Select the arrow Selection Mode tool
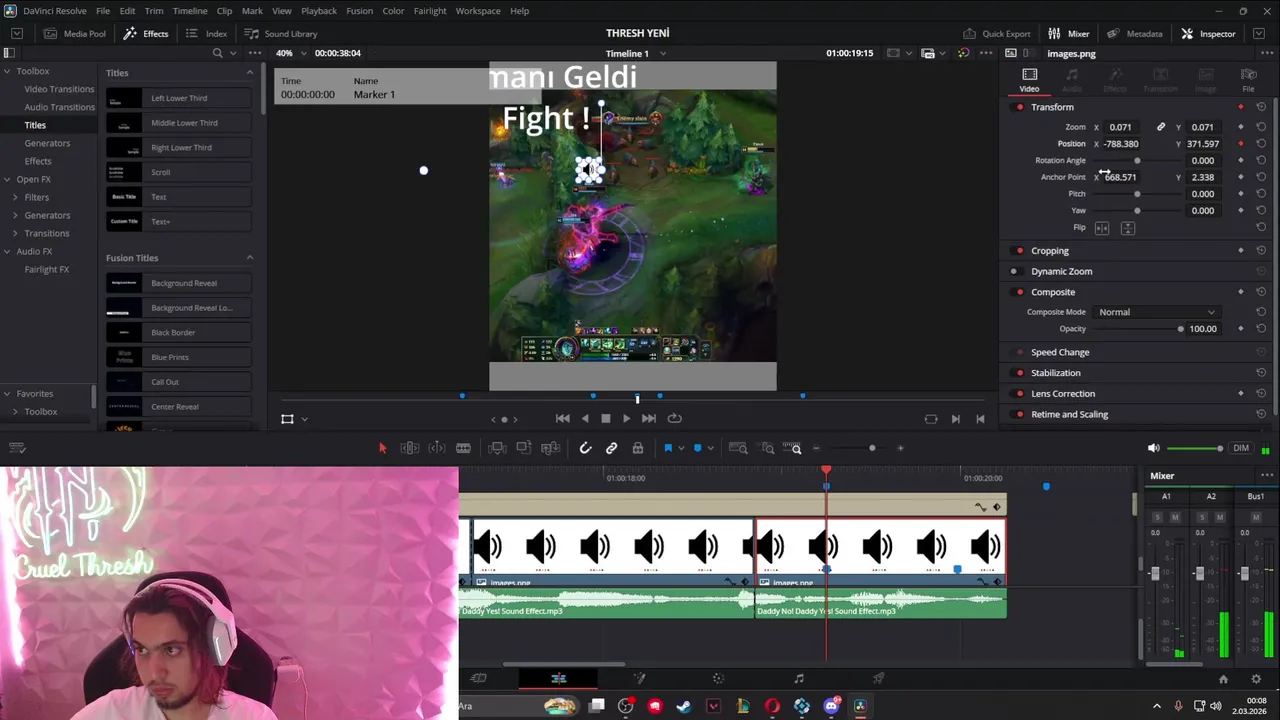Viewport: 1280px width, 720px height. click(x=382, y=448)
